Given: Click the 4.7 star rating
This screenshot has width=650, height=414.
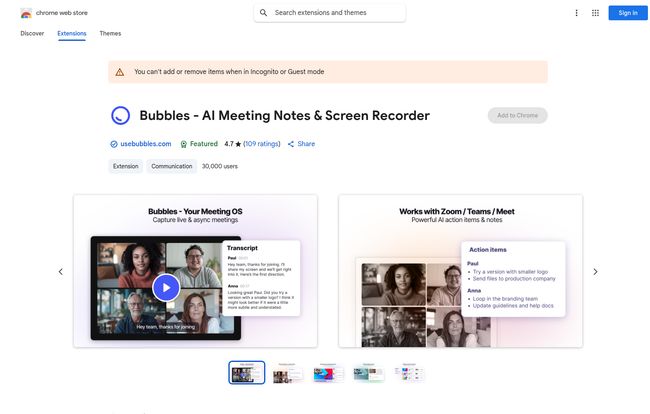Looking at the screenshot, I should click(x=233, y=144).
